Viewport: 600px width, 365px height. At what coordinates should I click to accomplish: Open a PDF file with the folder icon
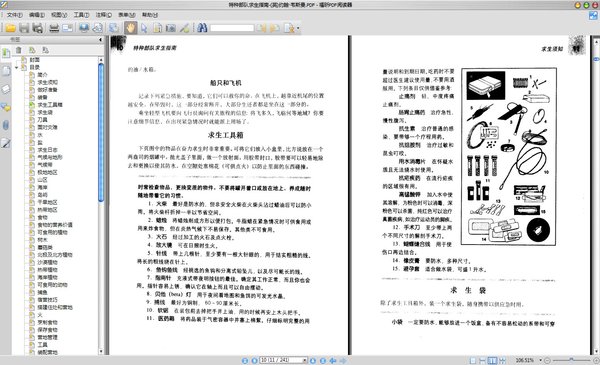point(11,28)
